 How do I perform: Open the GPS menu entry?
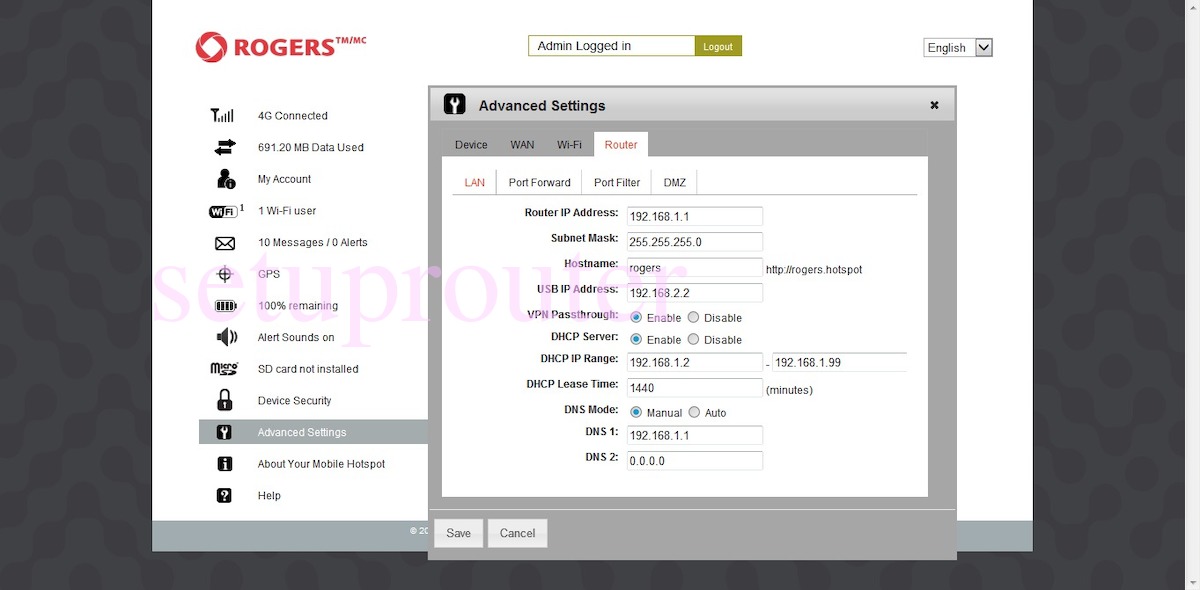point(269,274)
